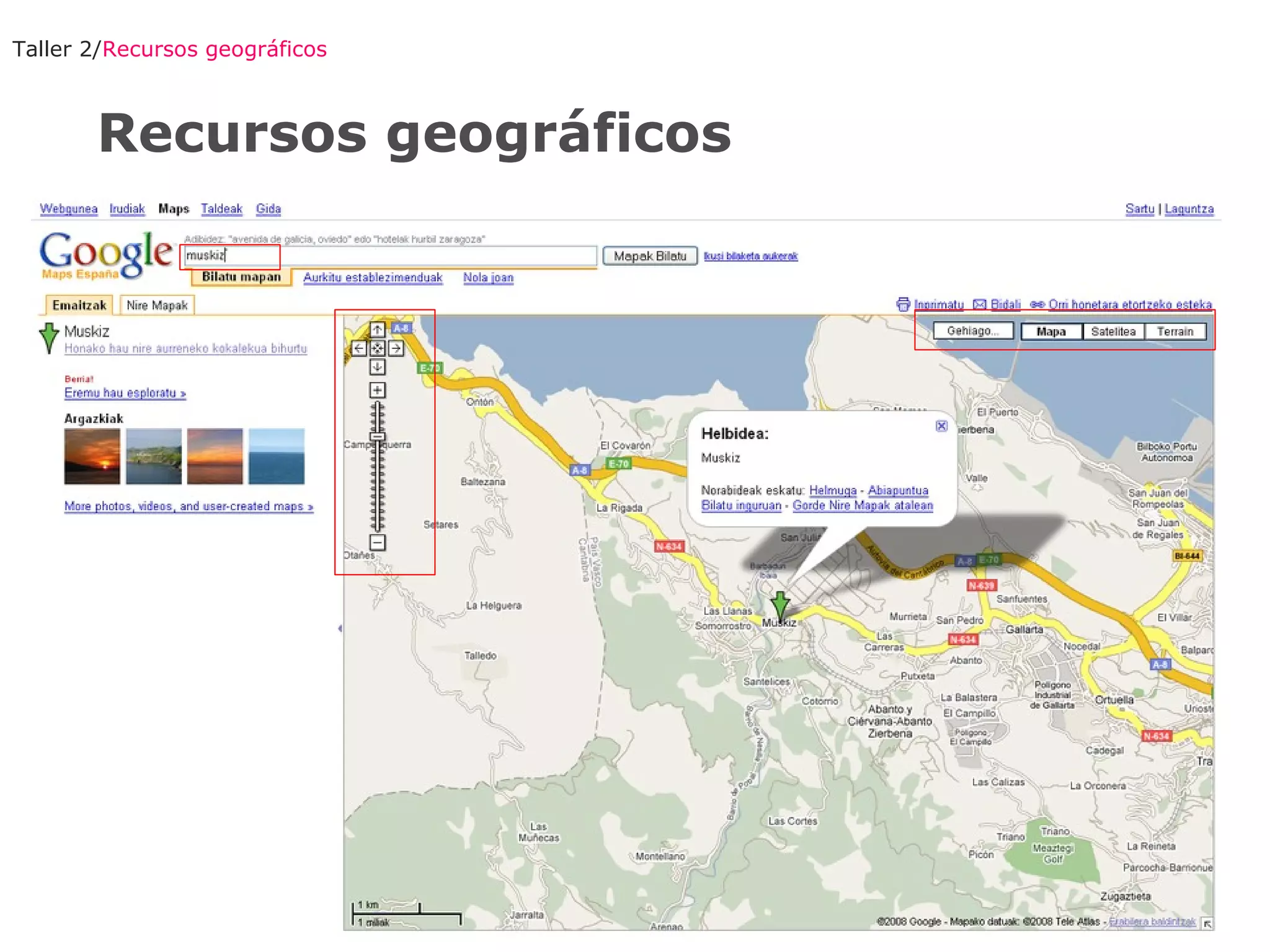The height and width of the screenshot is (952, 1270).
Task: Collapse the left results panel arrow
Action: point(340,628)
